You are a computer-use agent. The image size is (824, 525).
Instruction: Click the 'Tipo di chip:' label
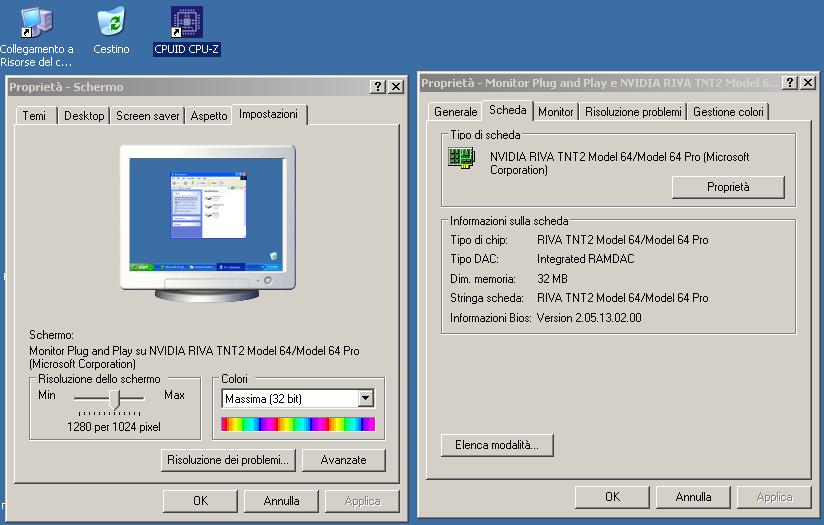point(479,240)
